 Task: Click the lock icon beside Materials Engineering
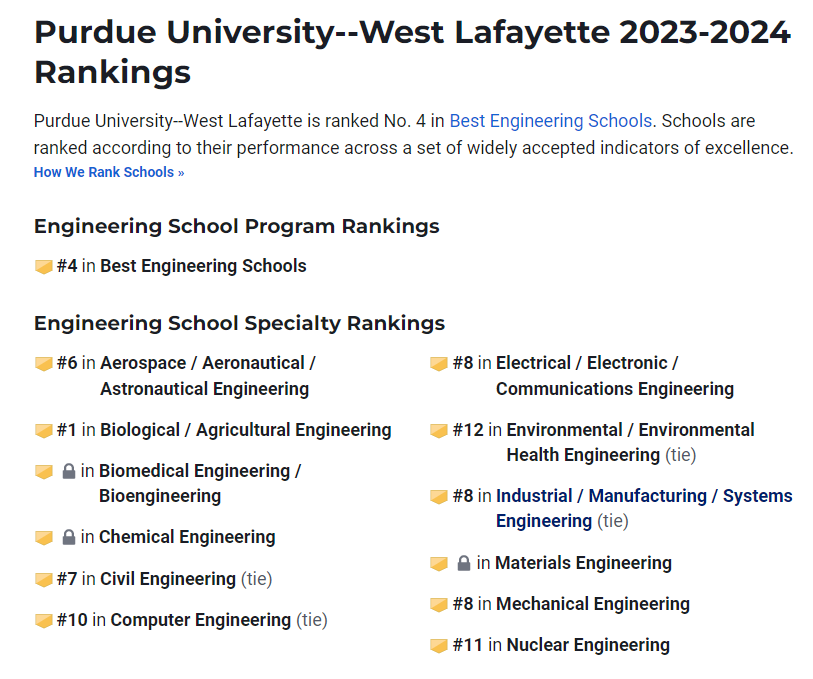464,563
